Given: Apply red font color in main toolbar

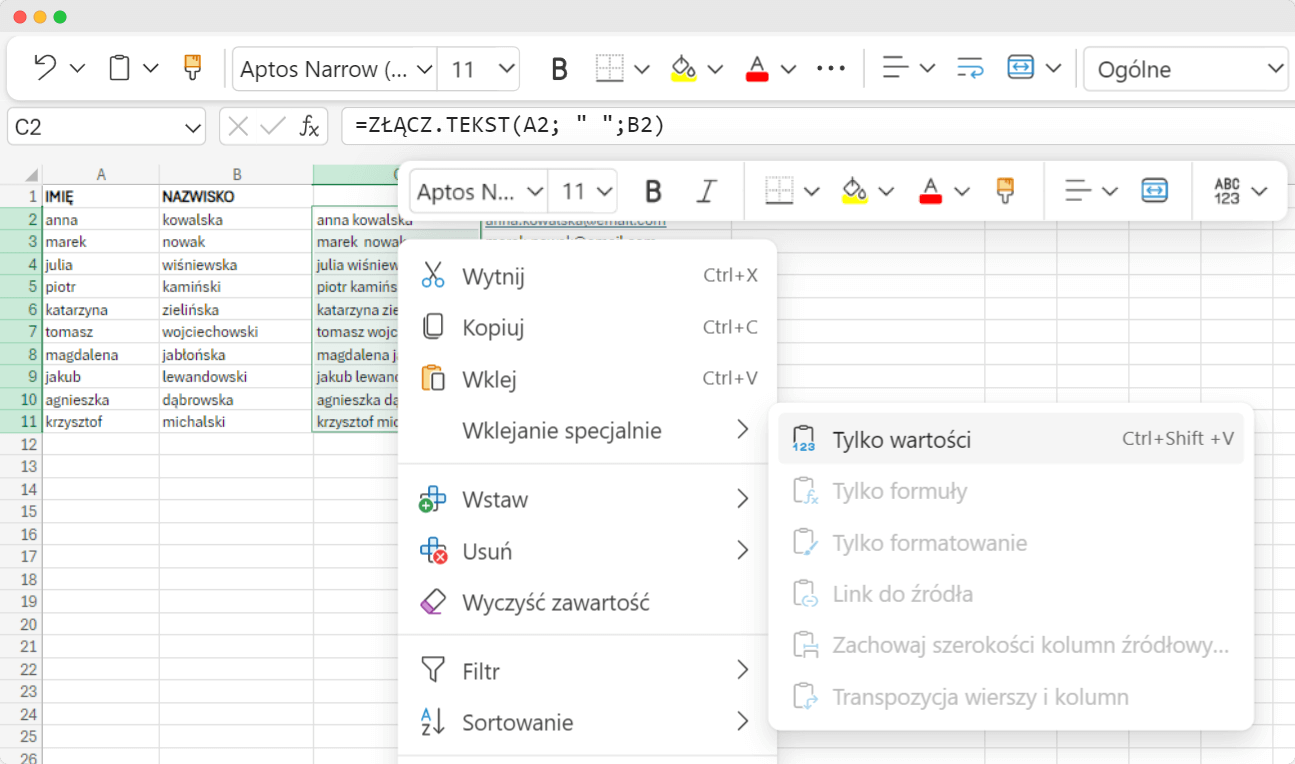Looking at the screenshot, I should pos(757,68).
